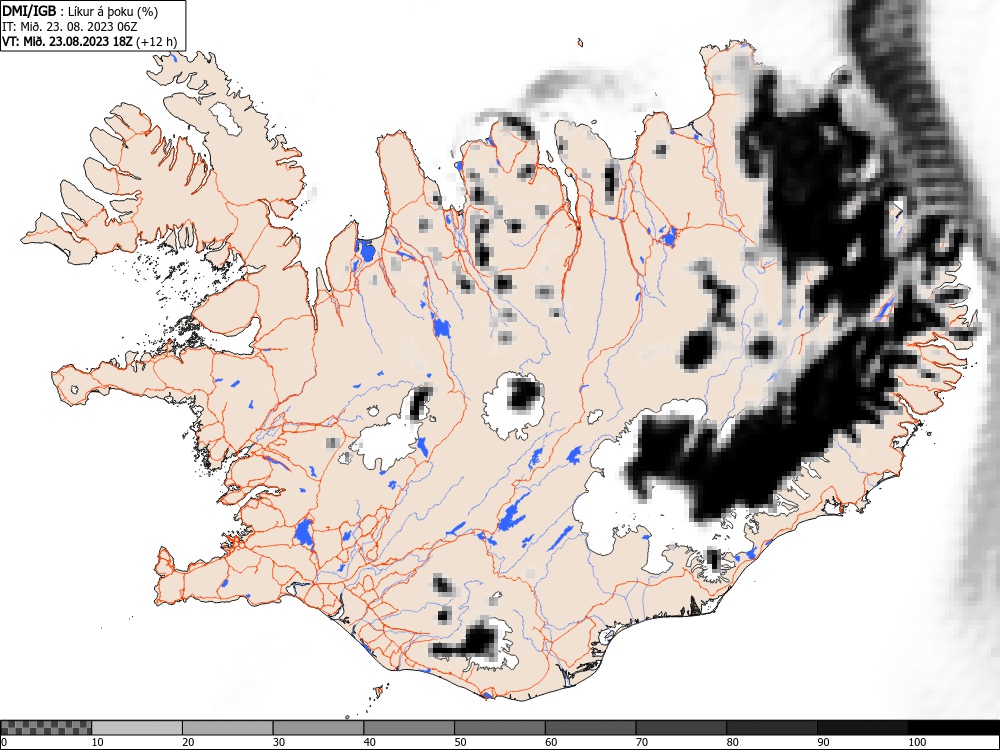This screenshot has width=1000, height=750.
Task: Click the '30' scale label
Action: [x=279, y=742]
